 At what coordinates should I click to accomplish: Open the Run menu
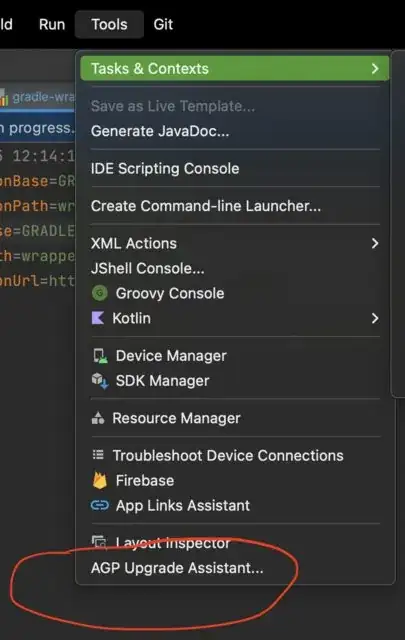click(52, 24)
